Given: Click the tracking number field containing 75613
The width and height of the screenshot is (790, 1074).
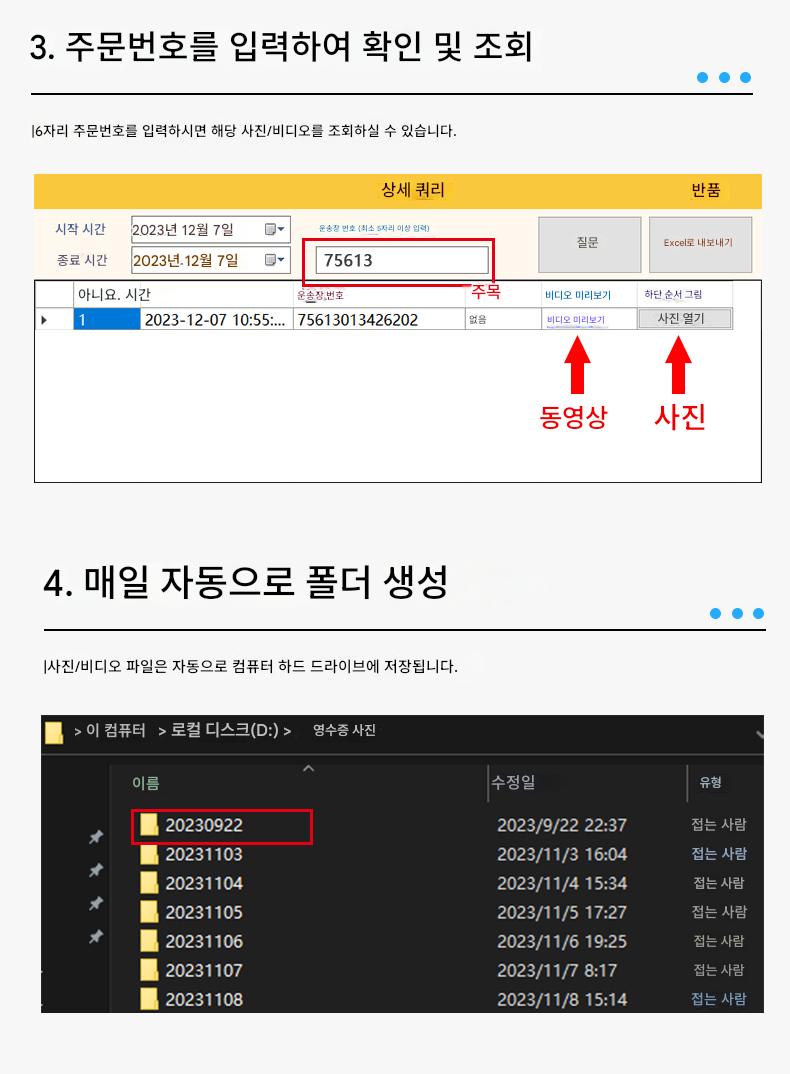Looking at the screenshot, I should coord(402,260).
